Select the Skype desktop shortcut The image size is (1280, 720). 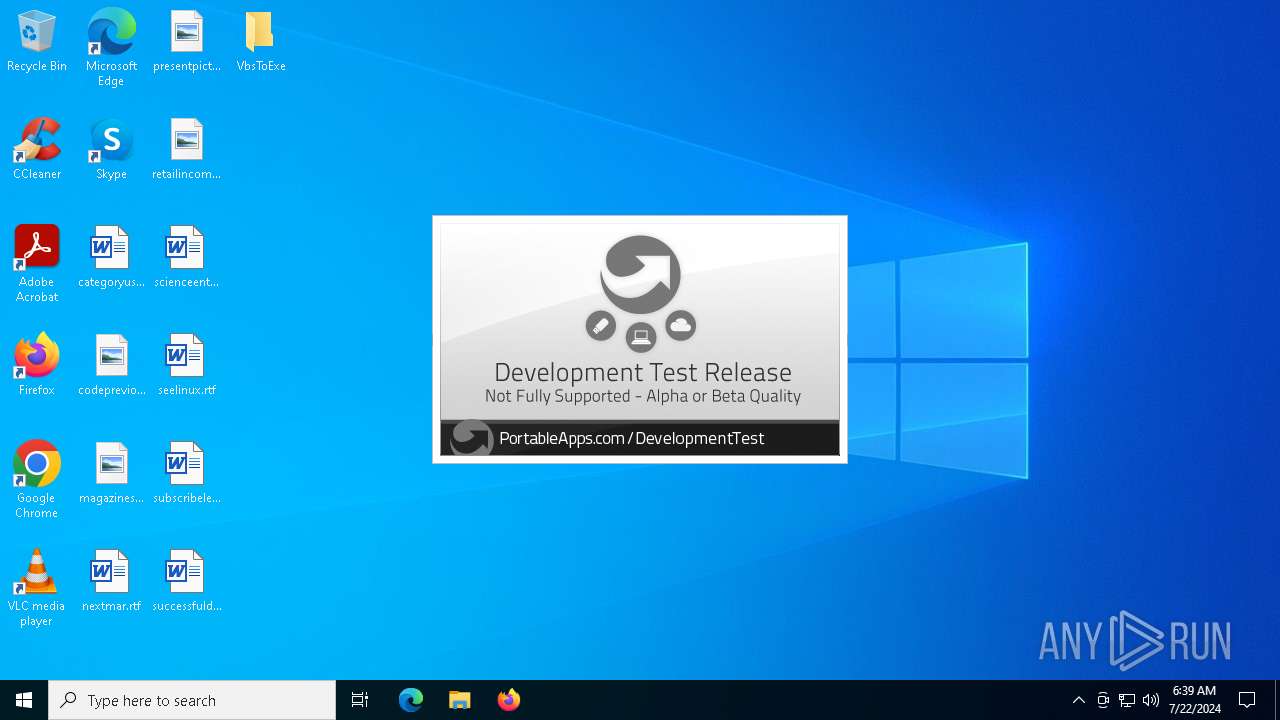(111, 150)
